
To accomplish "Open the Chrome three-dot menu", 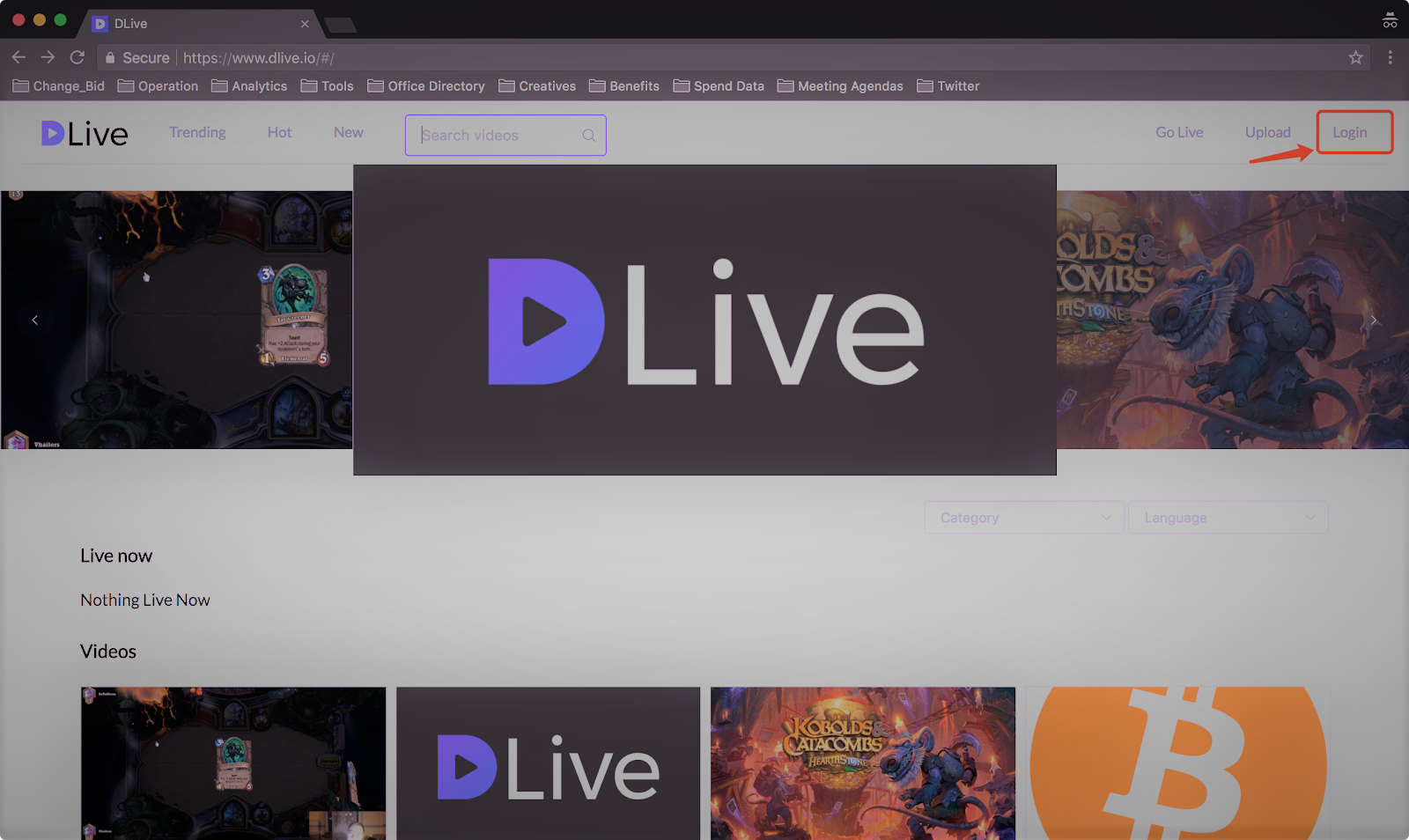I will pos(1391,57).
